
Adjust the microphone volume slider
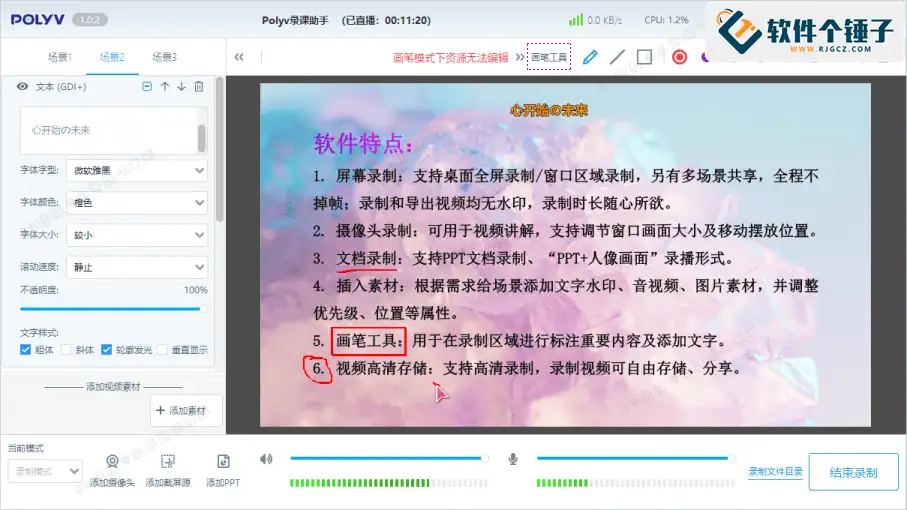pyautogui.click(x=636, y=459)
